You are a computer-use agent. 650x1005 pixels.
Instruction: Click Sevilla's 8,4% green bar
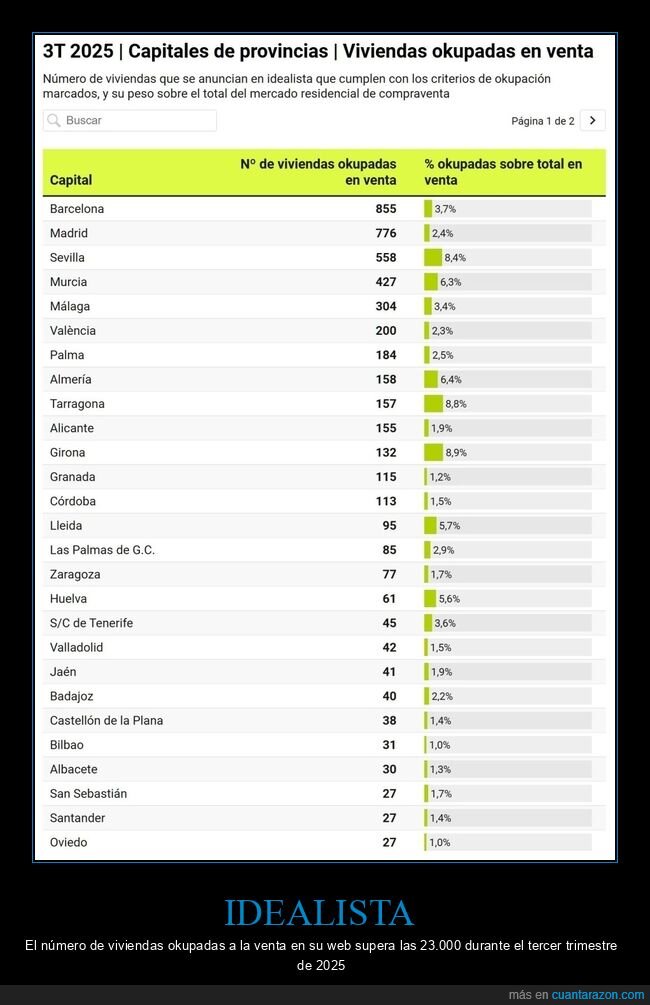pos(433,257)
